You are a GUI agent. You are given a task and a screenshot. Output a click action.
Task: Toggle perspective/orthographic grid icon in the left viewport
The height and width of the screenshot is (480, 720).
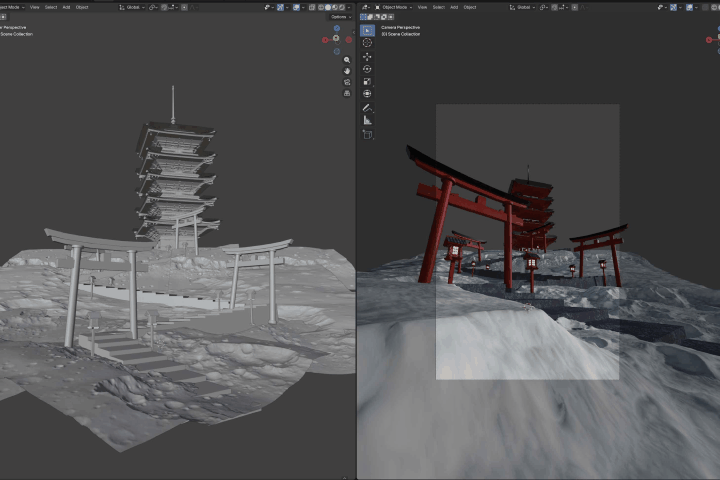pos(347,93)
